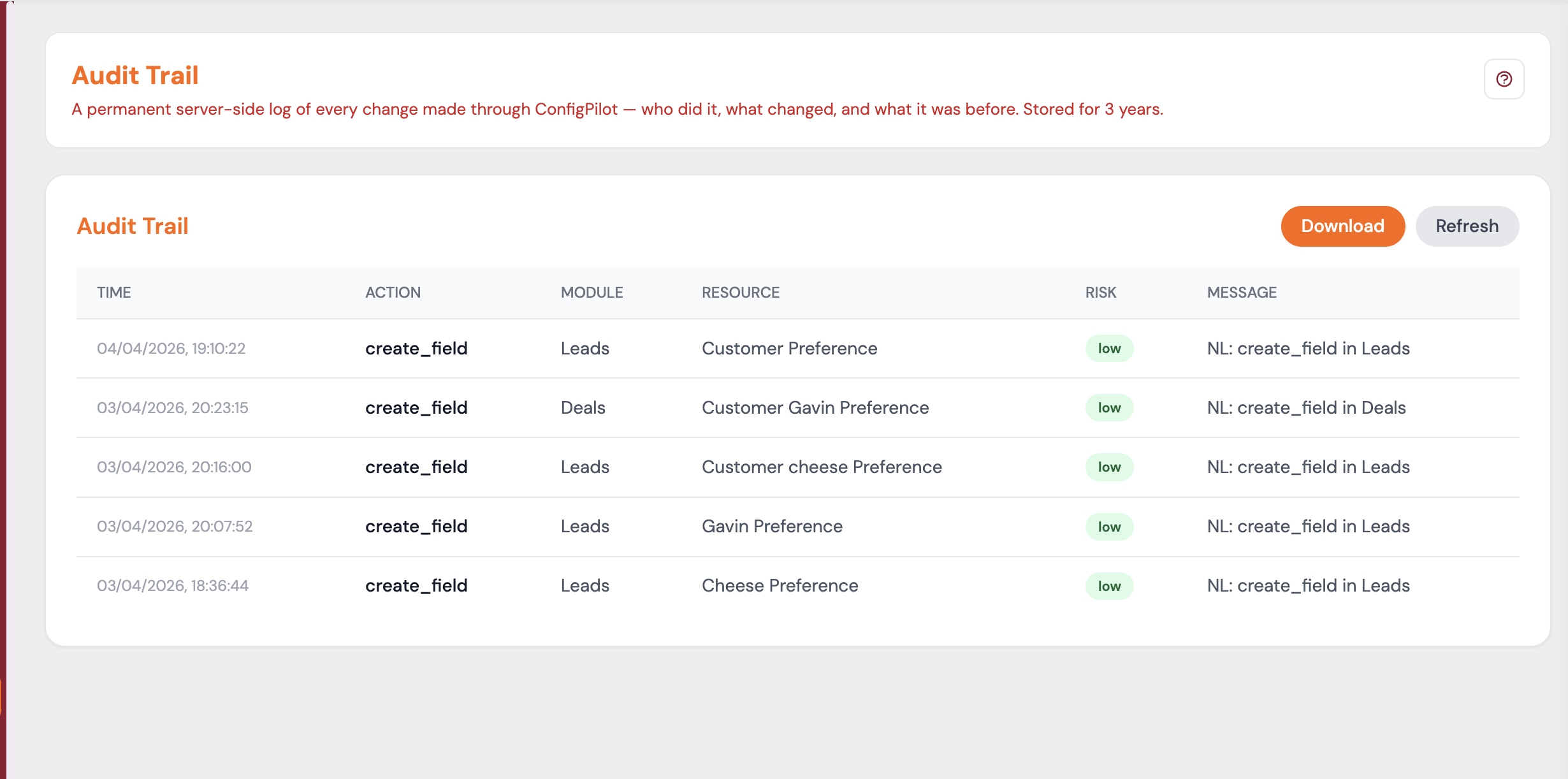The image size is (1568, 779).
Task: Sort the table by RISK column
Action: [1101, 292]
